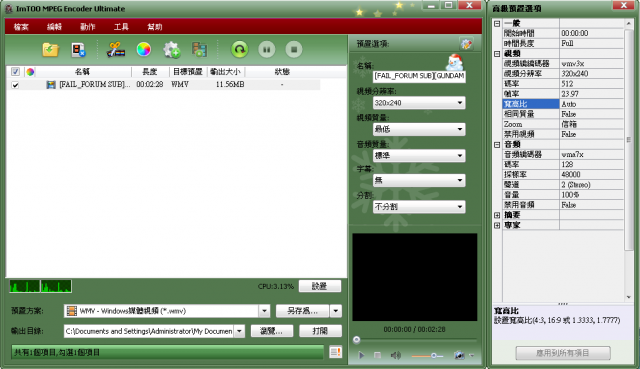Click the 另存為... button
640x369 pixels.
tap(302, 311)
